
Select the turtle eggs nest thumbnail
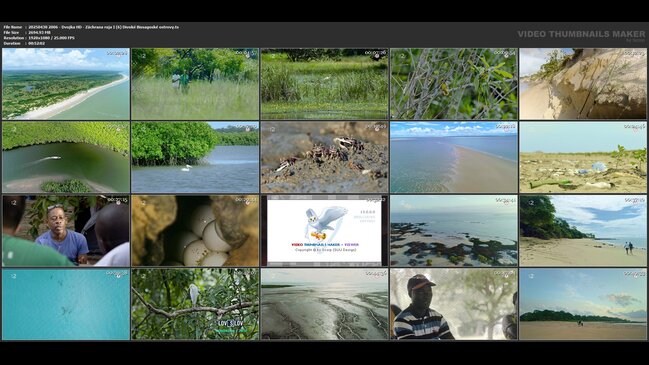coord(195,231)
